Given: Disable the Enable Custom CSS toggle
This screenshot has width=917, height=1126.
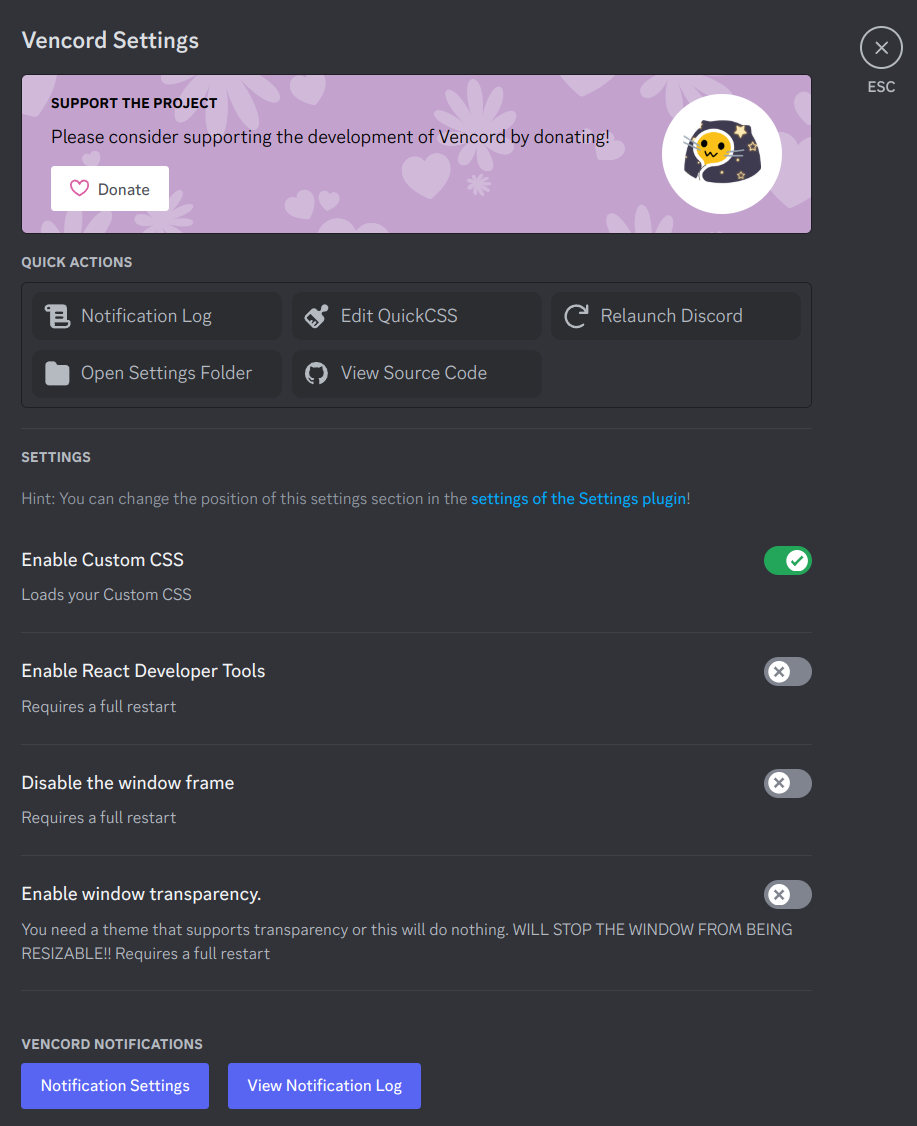Looking at the screenshot, I should click(x=788, y=561).
